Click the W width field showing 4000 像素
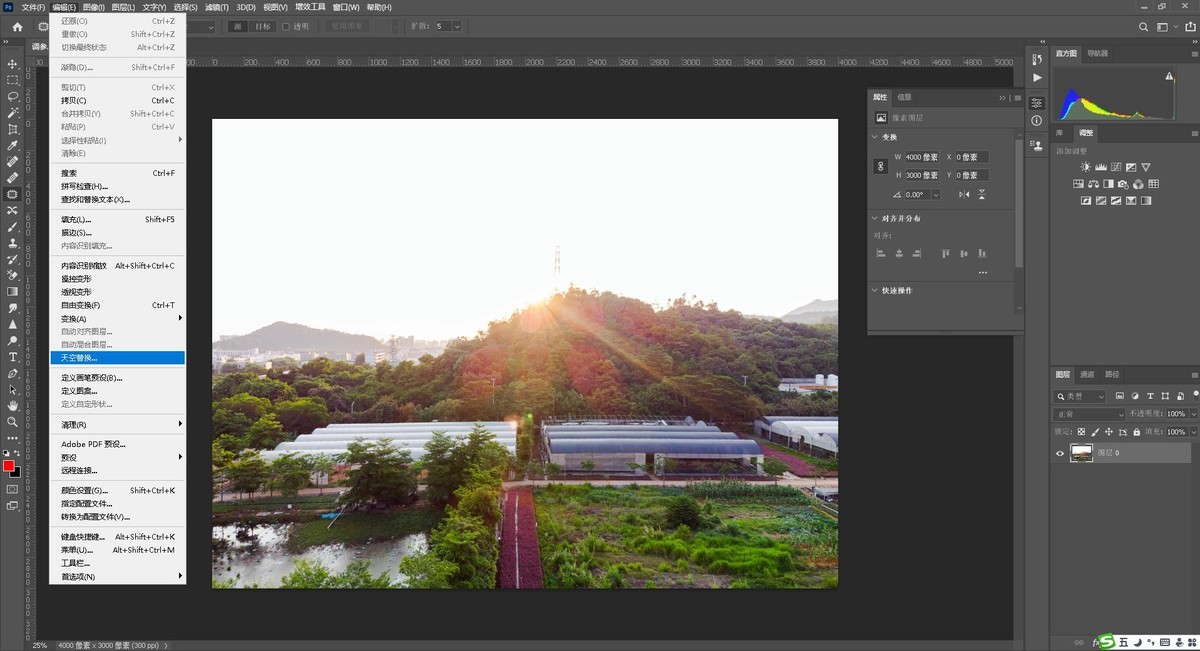The width and height of the screenshot is (1200, 651). coord(920,157)
